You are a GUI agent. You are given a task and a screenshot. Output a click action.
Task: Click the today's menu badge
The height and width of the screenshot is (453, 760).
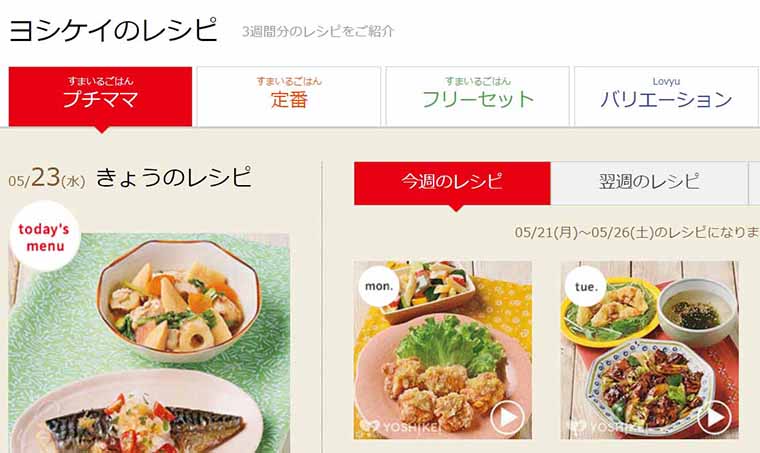pos(44,236)
